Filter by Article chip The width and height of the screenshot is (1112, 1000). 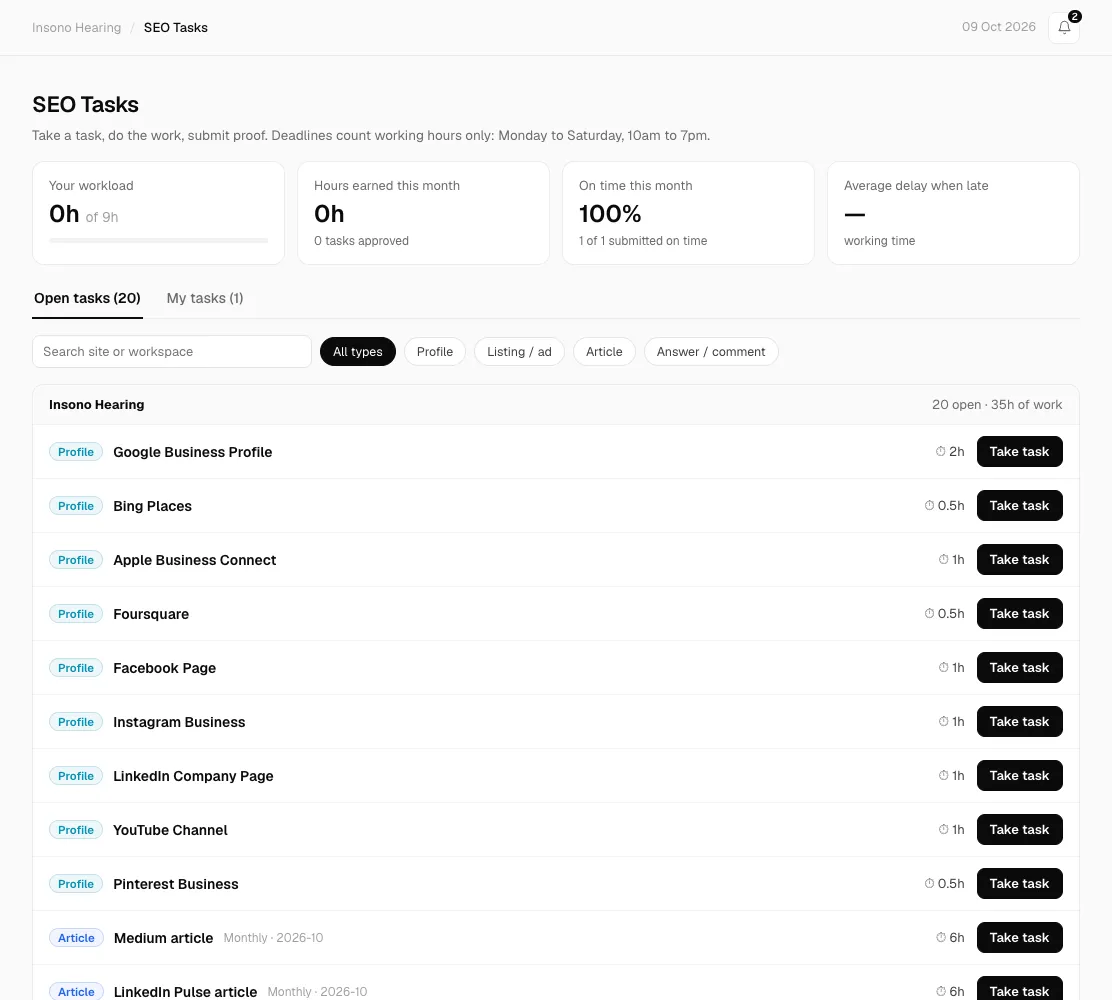point(604,352)
